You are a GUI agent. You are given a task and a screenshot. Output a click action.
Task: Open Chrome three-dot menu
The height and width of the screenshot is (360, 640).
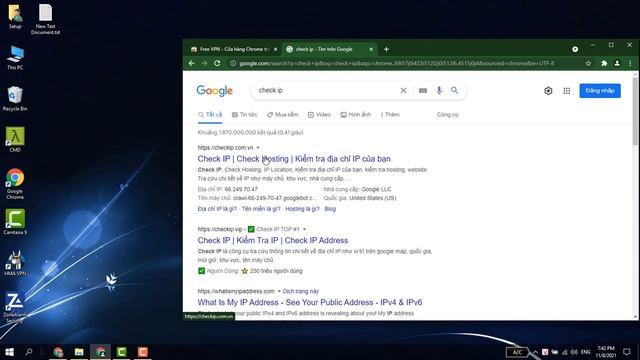coord(630,63)
